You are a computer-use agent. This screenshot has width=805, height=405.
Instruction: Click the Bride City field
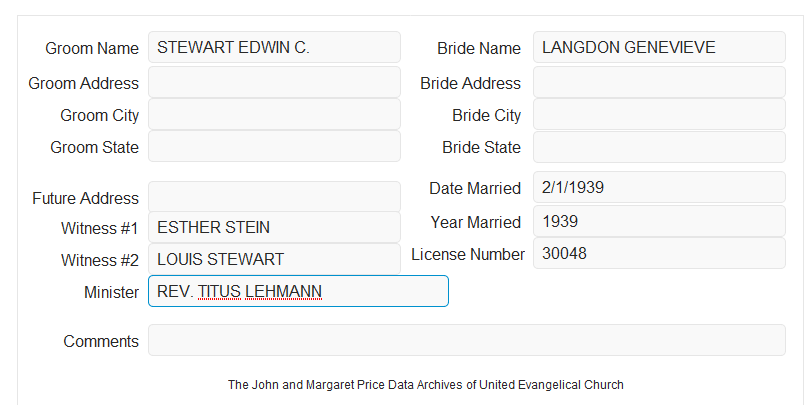coord(659,114)
